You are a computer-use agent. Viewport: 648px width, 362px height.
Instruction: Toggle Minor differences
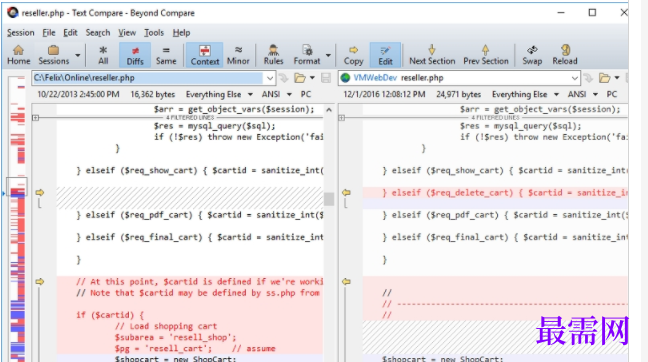(x=238, y=55)
